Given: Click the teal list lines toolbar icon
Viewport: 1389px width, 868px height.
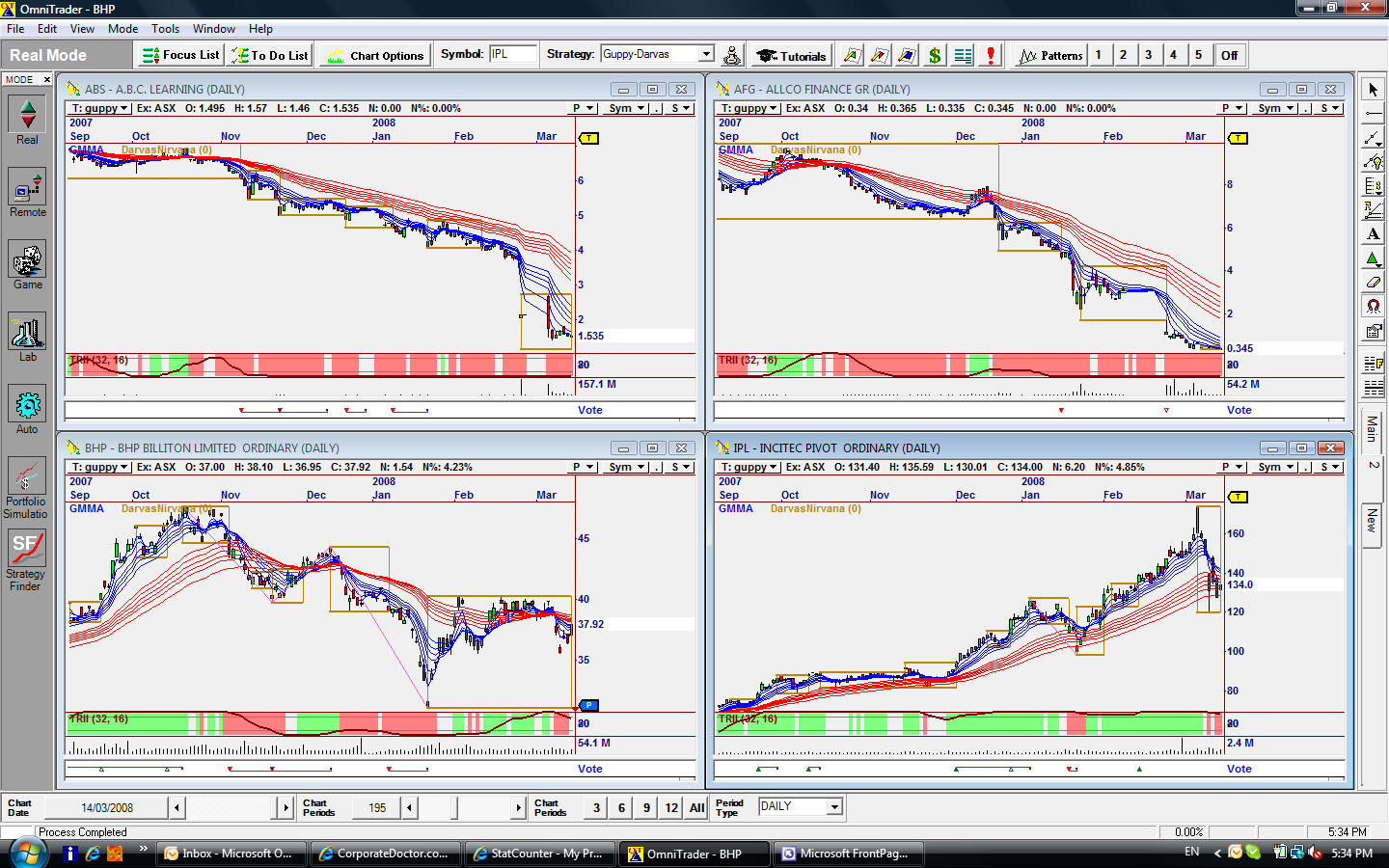Looking at the screenshot, I should [x=963, y=55].
